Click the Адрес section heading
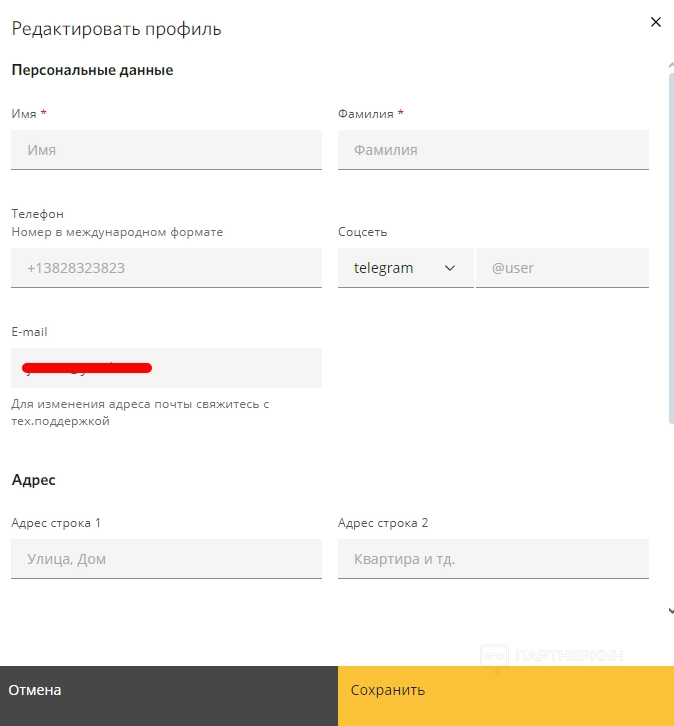674x726 pixels. click(33, 480)
